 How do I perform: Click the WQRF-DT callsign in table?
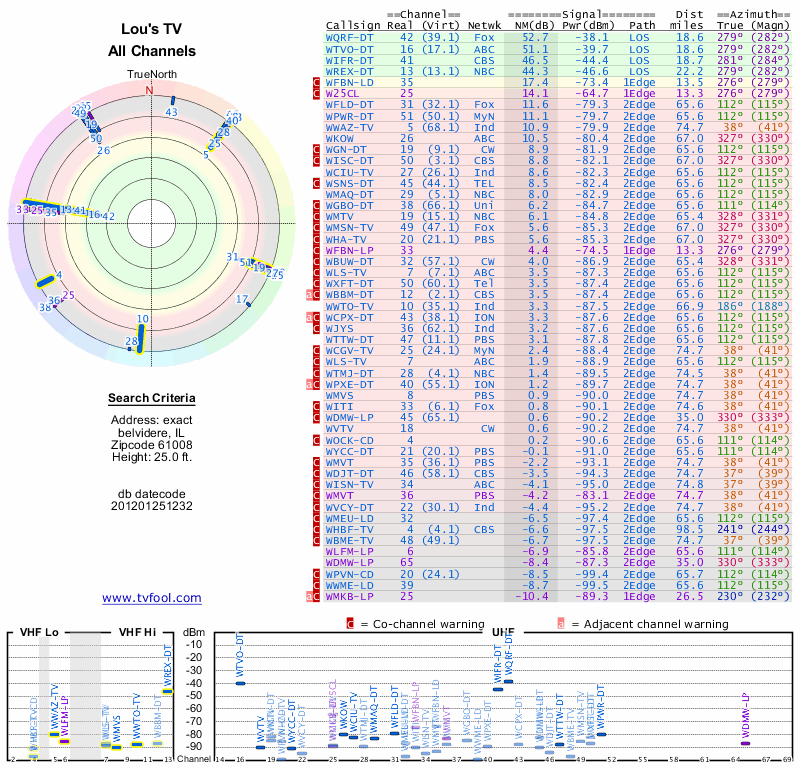pos(350,37)
